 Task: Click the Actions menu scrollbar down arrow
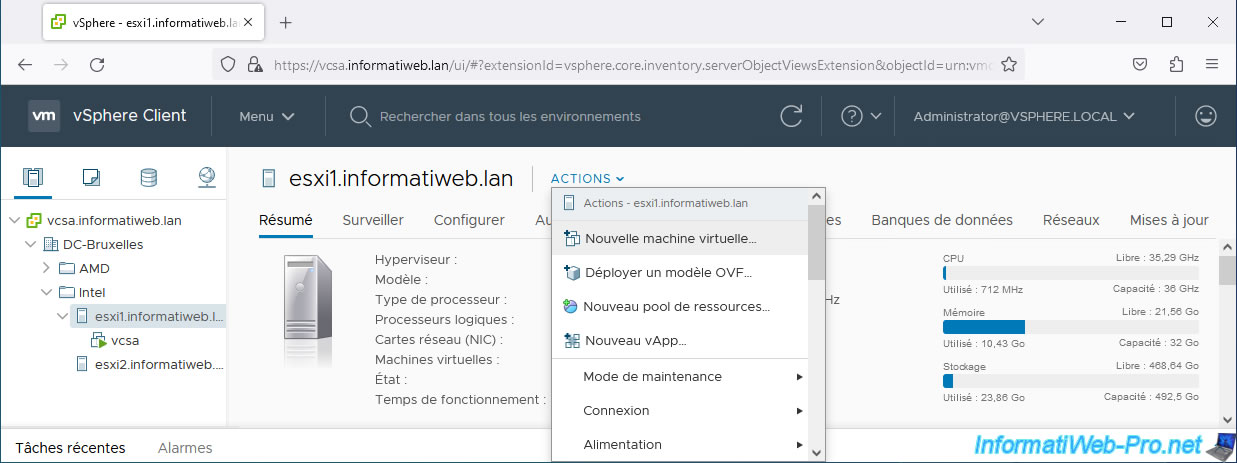pyautogui.click(x=817, y=452)
